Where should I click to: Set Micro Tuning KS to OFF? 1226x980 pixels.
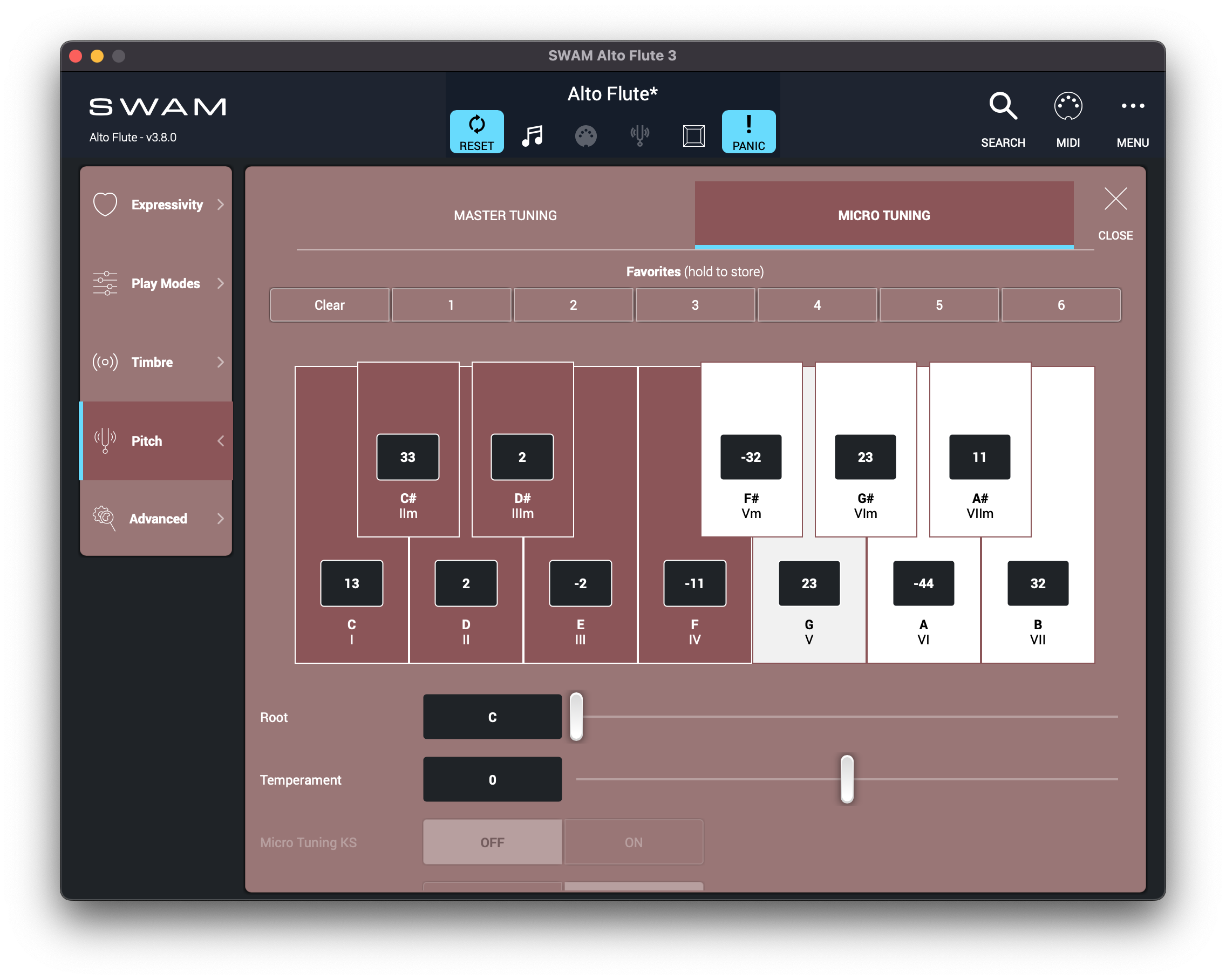pyautogui.click(x=493, y=842)
